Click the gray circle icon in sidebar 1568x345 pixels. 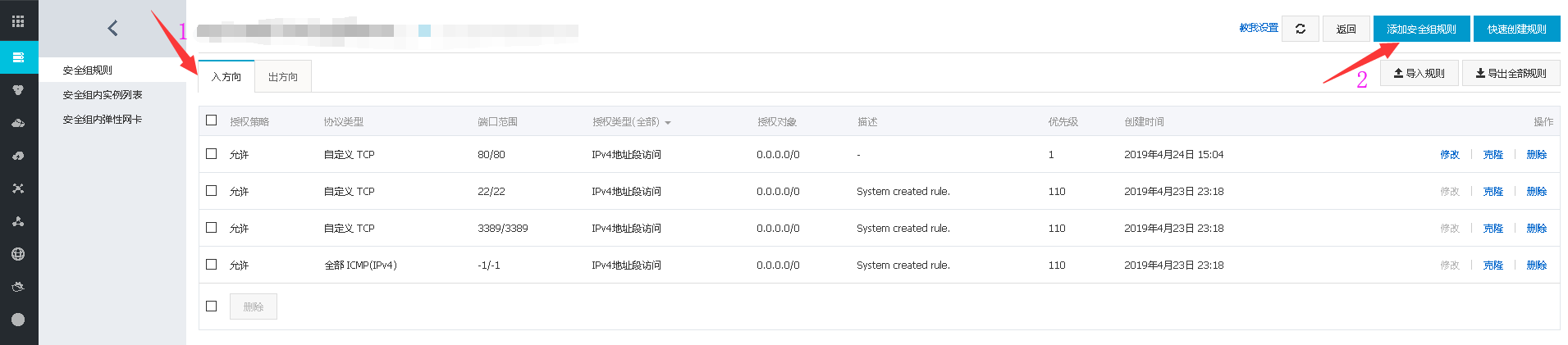pos(18,320)
